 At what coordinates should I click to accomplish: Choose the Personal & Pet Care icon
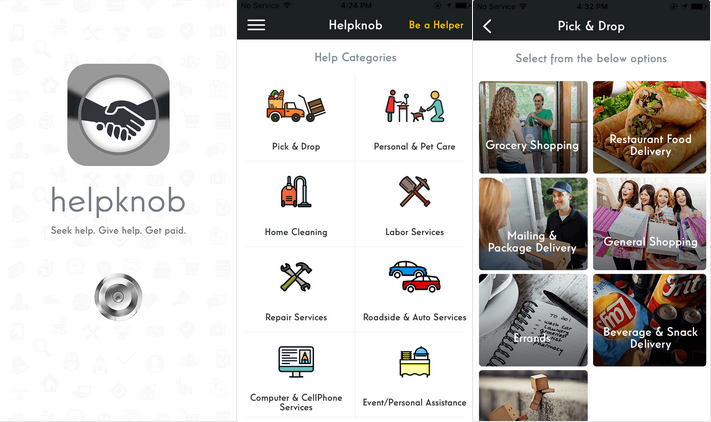[x=414, y=106]
